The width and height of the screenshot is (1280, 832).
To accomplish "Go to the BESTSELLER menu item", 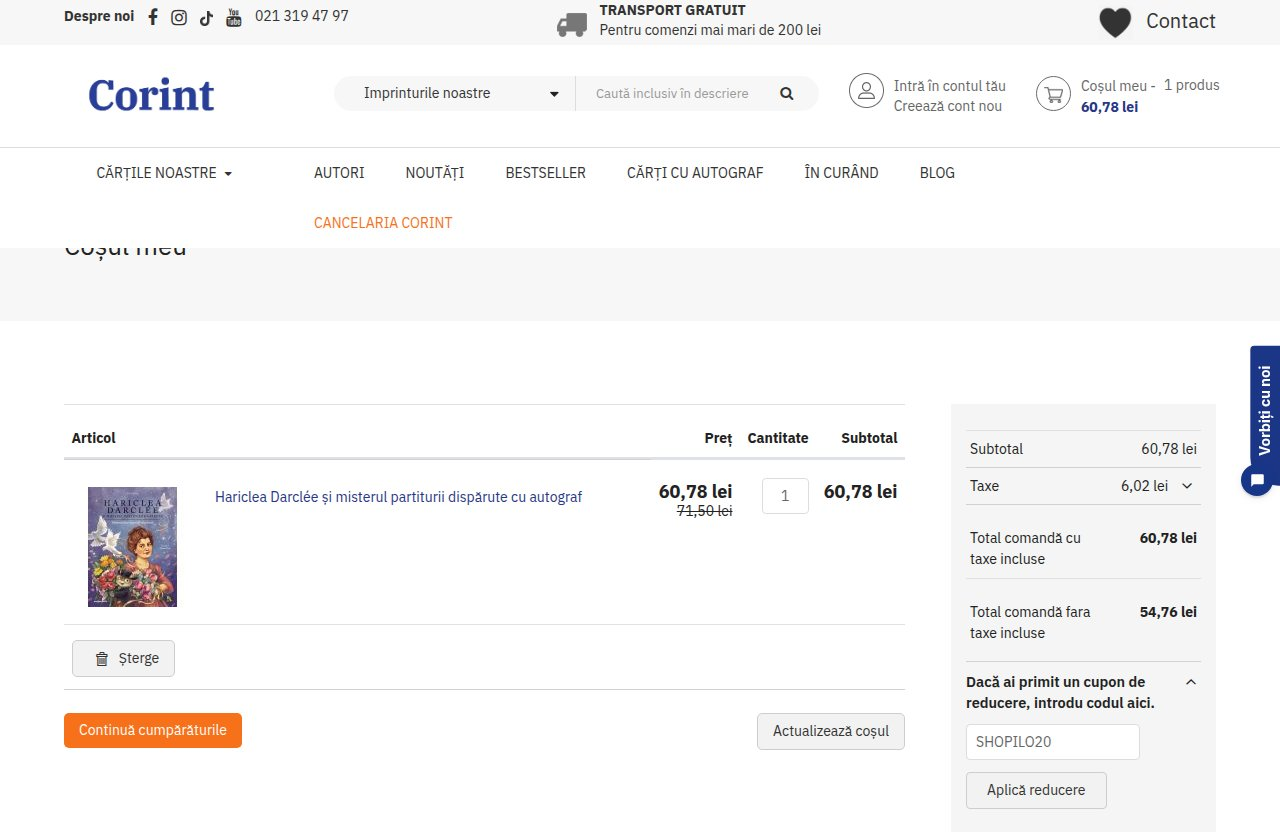I will click(546, 173).
